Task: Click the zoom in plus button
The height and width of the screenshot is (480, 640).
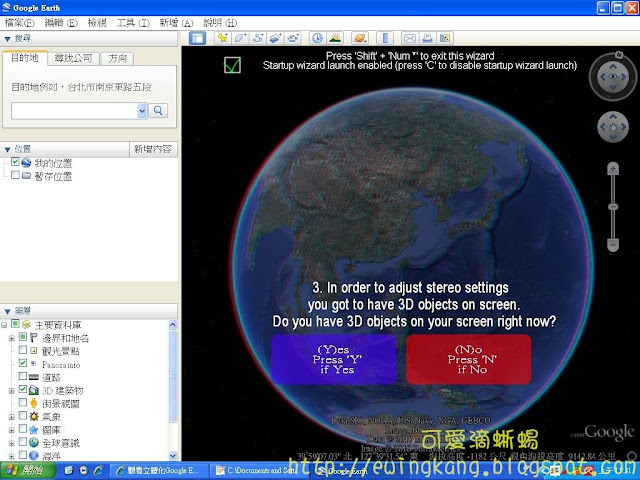Action: [613, 169]
